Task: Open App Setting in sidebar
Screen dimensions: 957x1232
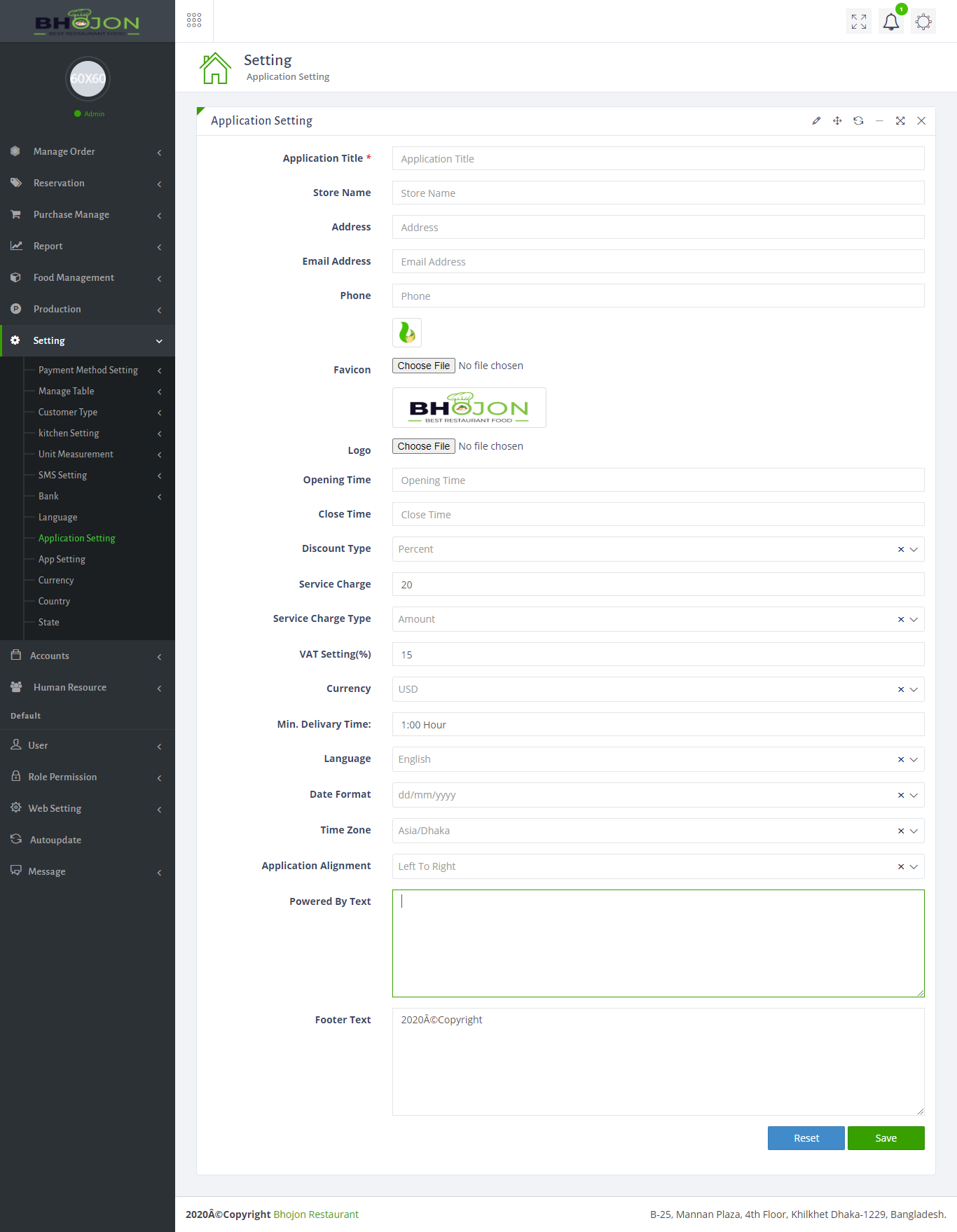Action: click(x=62, y=559)
